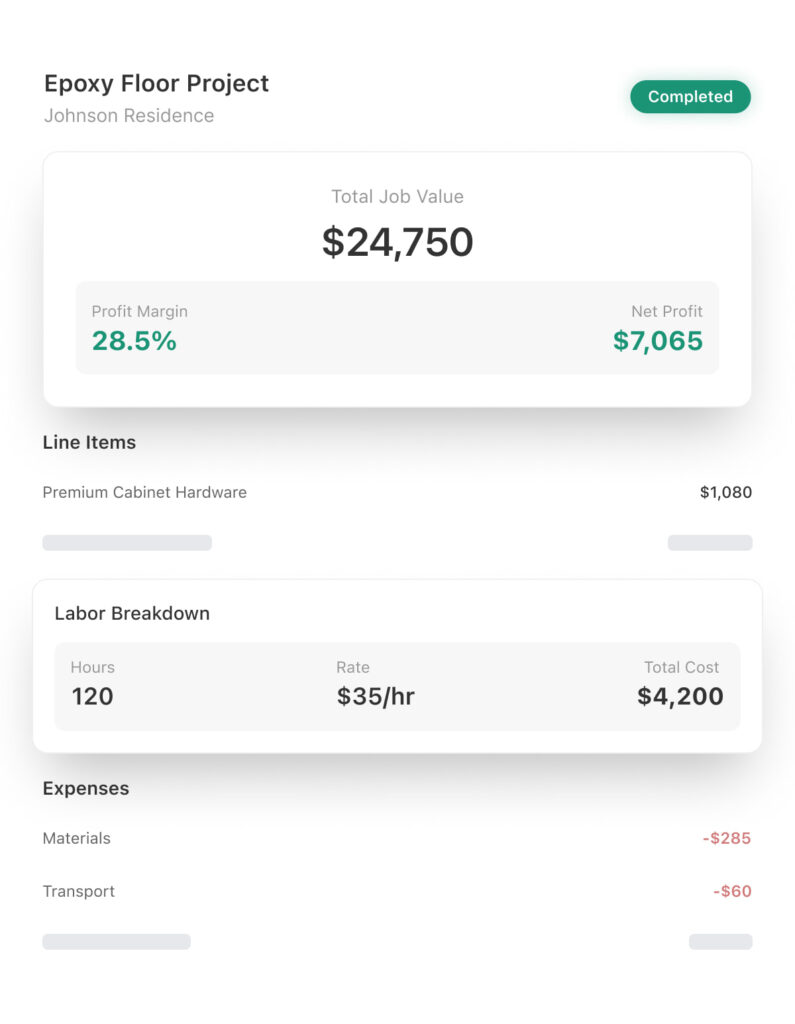The image size is (795, 1024).
Task: Click the 120 hours value
Action: click(92, 696)
